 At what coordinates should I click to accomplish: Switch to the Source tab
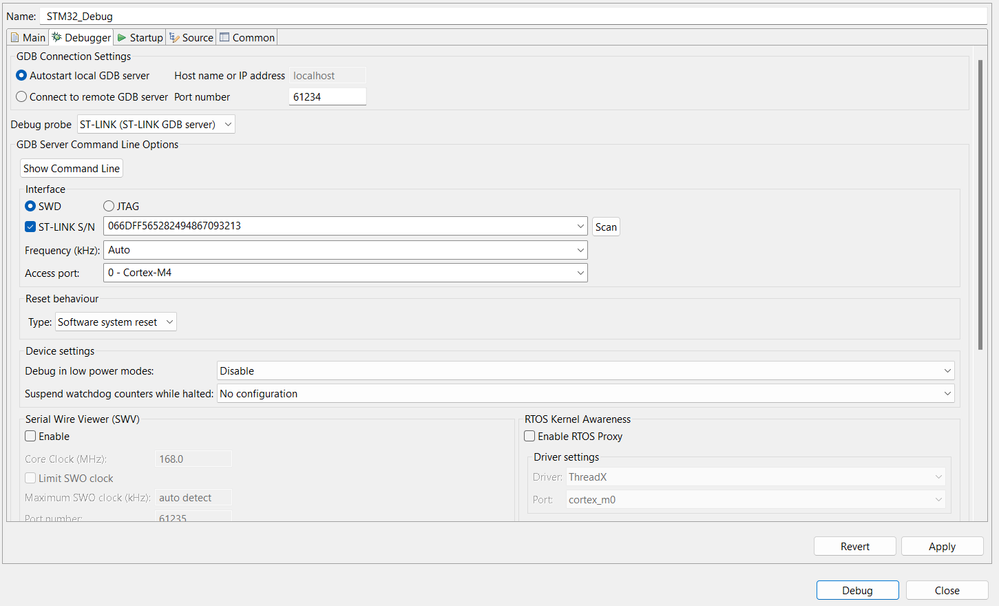point(191,38)
